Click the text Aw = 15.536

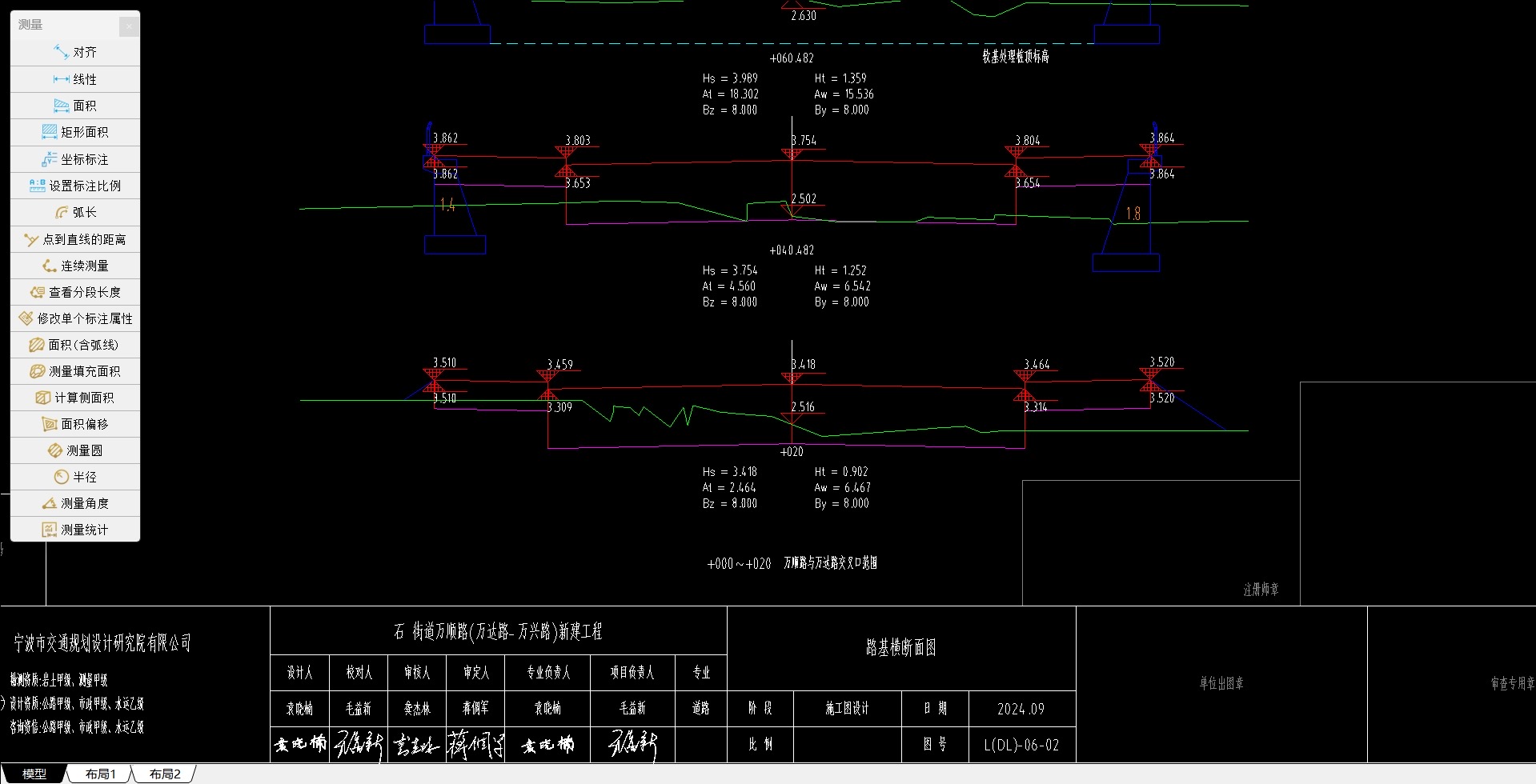[x=844, y=94]
